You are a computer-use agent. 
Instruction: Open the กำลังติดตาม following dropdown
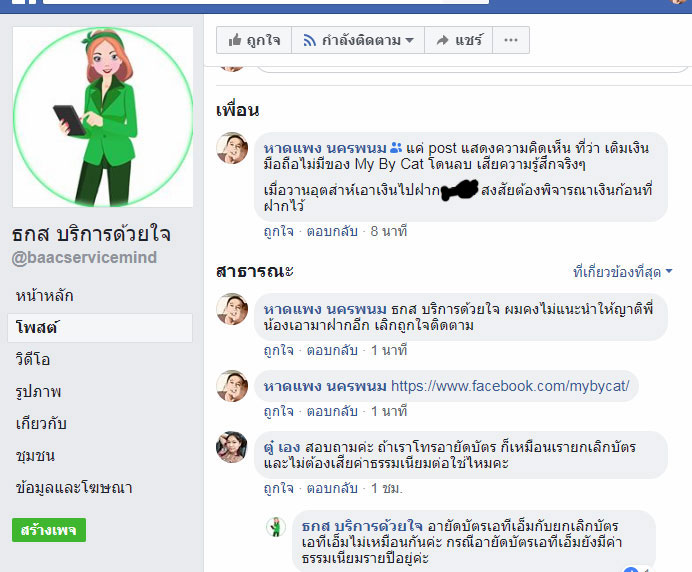(358, 40)
